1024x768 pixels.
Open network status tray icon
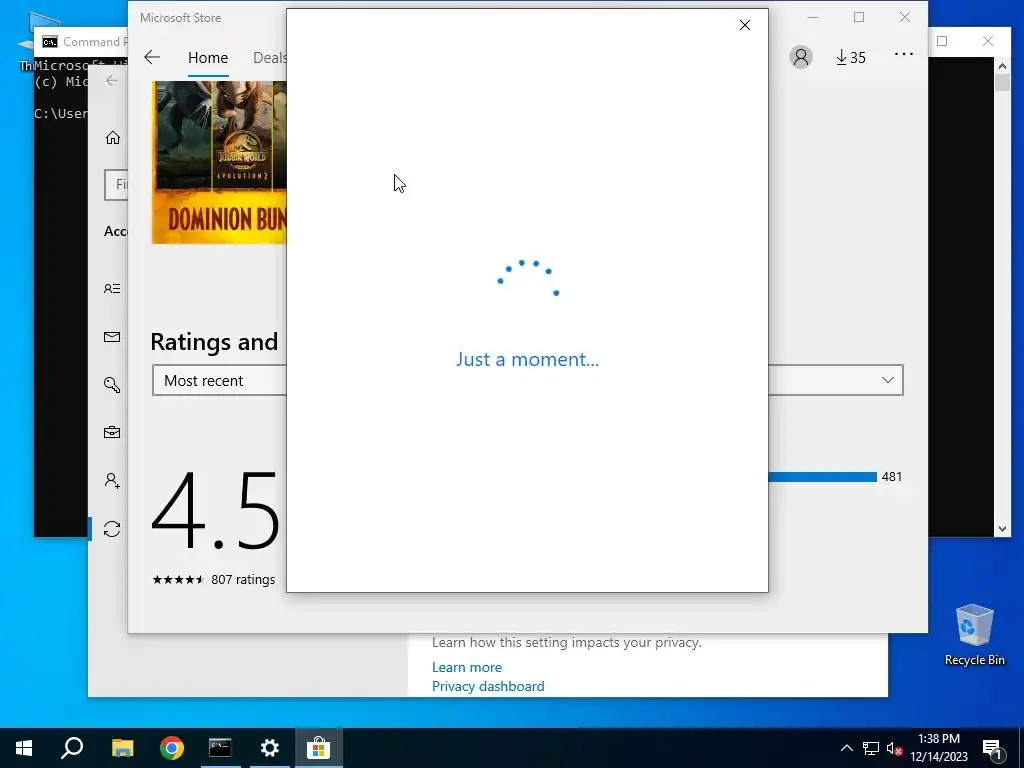(871, 748)
